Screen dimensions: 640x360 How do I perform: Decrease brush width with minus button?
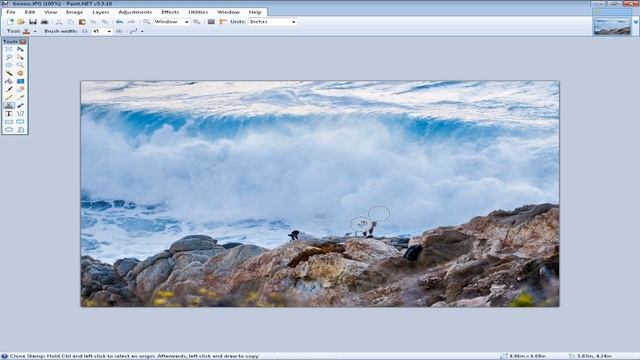pos(85,31)
